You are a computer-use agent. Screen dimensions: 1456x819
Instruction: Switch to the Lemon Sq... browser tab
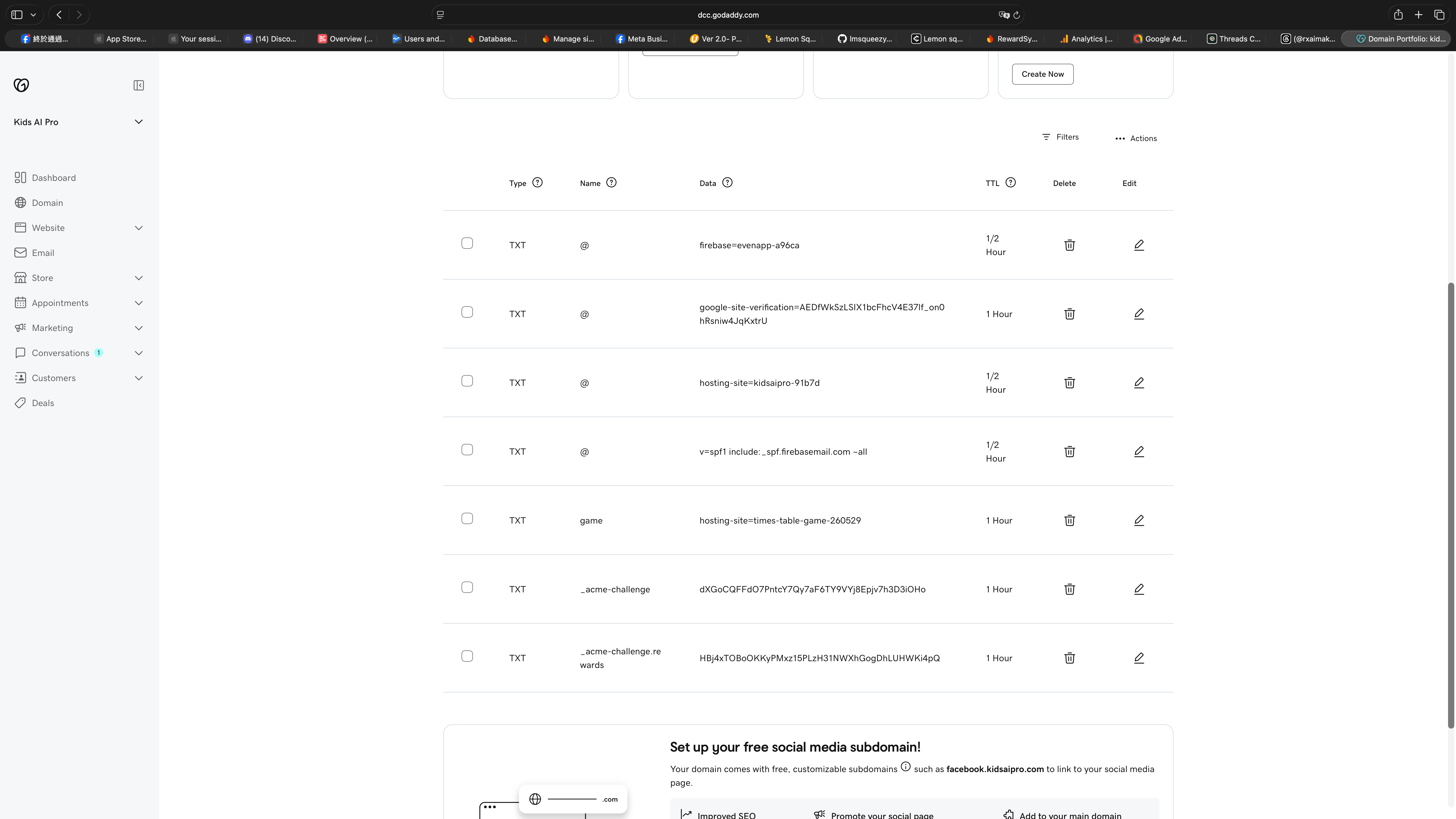790,38
